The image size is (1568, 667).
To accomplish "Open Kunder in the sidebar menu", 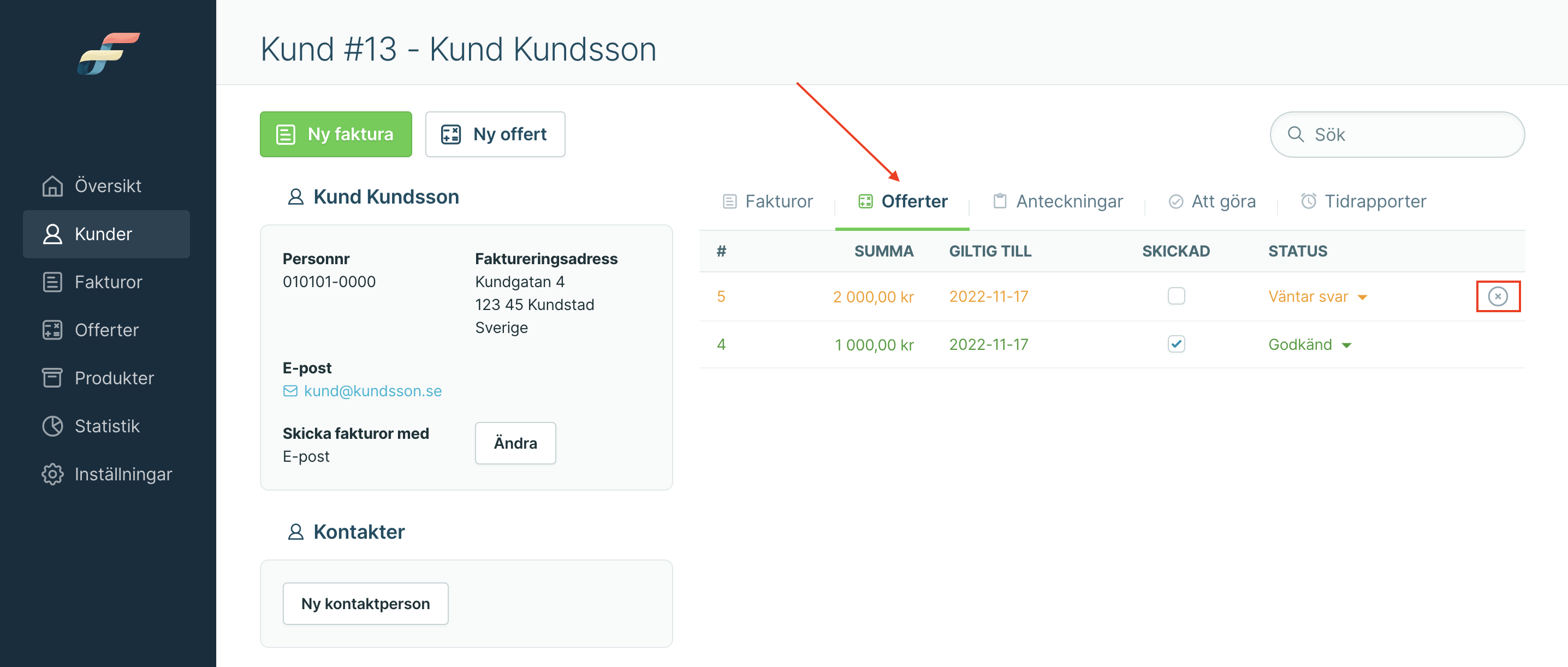I will click(106, 234).
